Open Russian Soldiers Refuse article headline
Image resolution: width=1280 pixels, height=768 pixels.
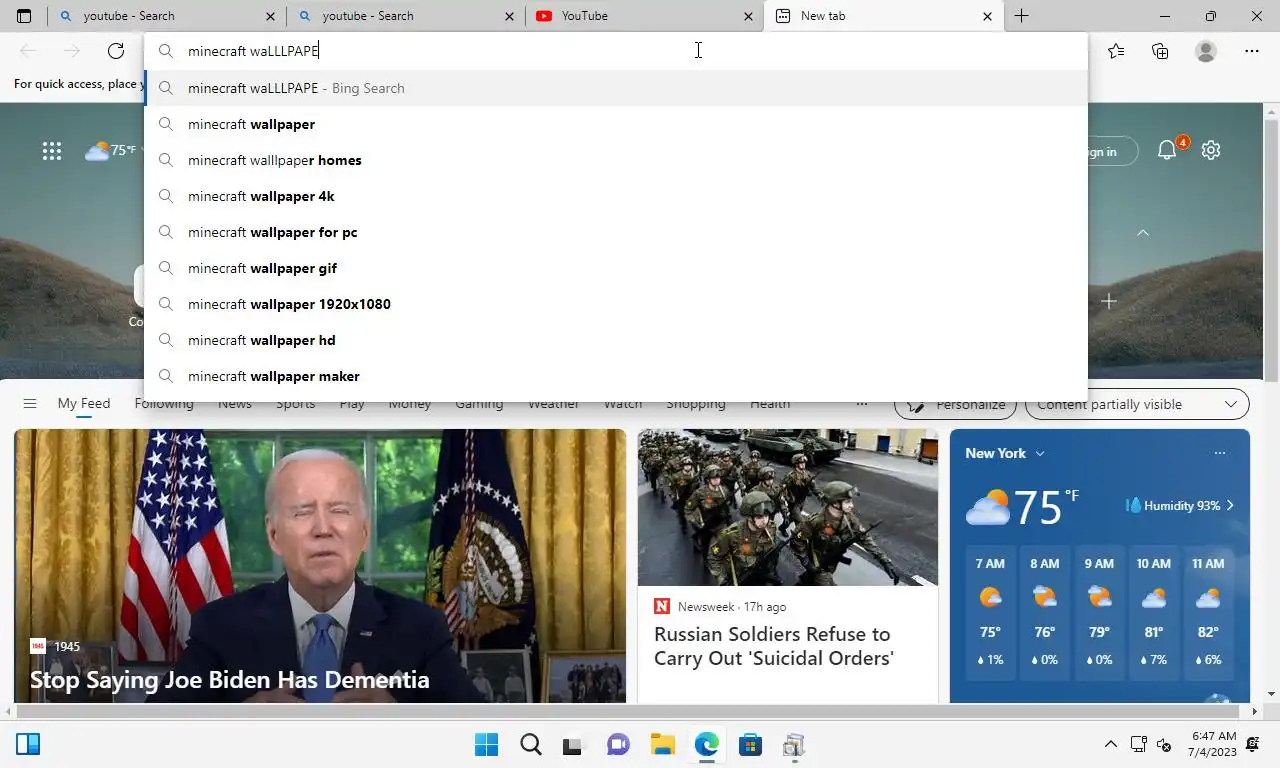[x=774, y=646]
